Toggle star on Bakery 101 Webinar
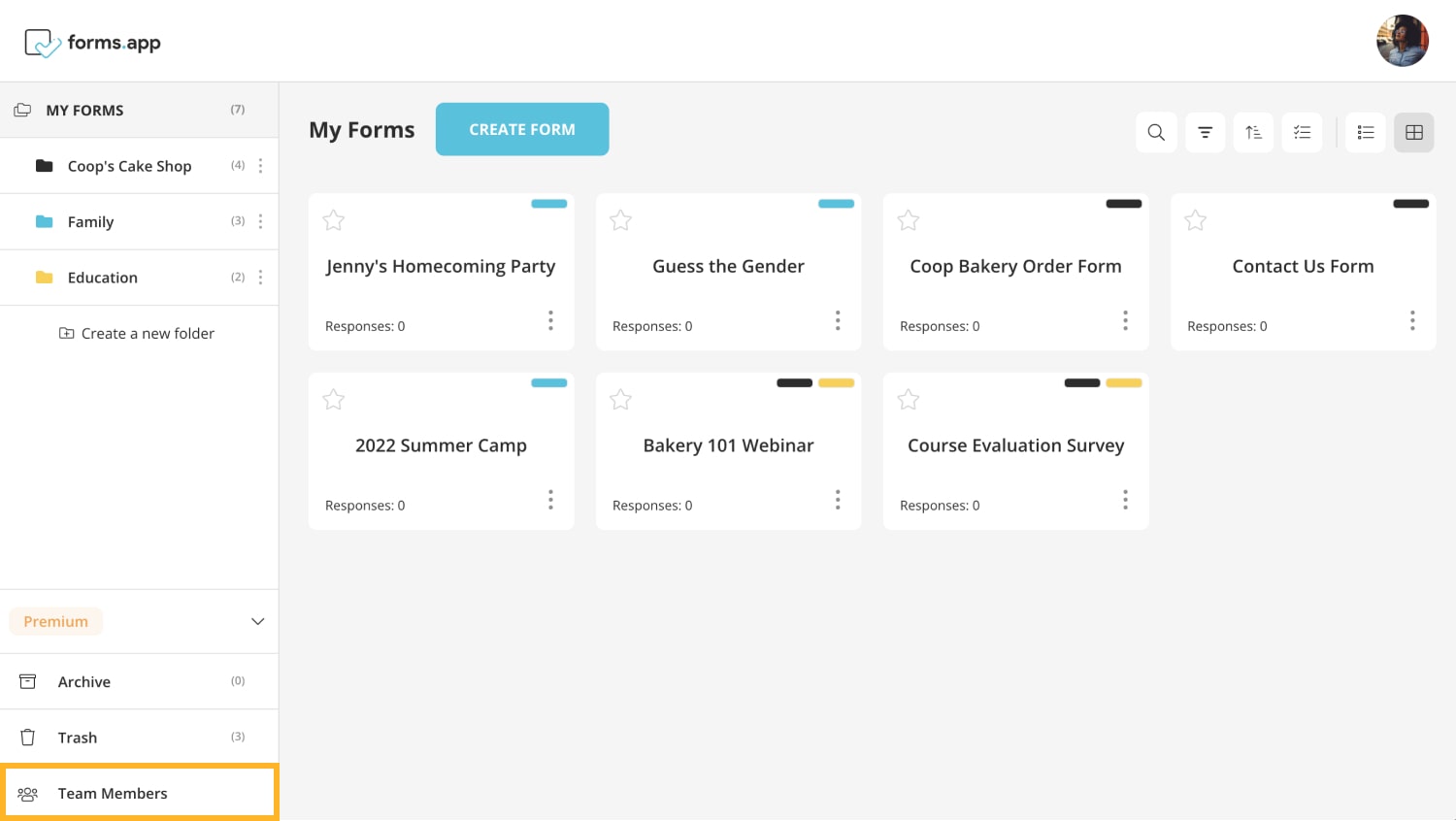 621,400
